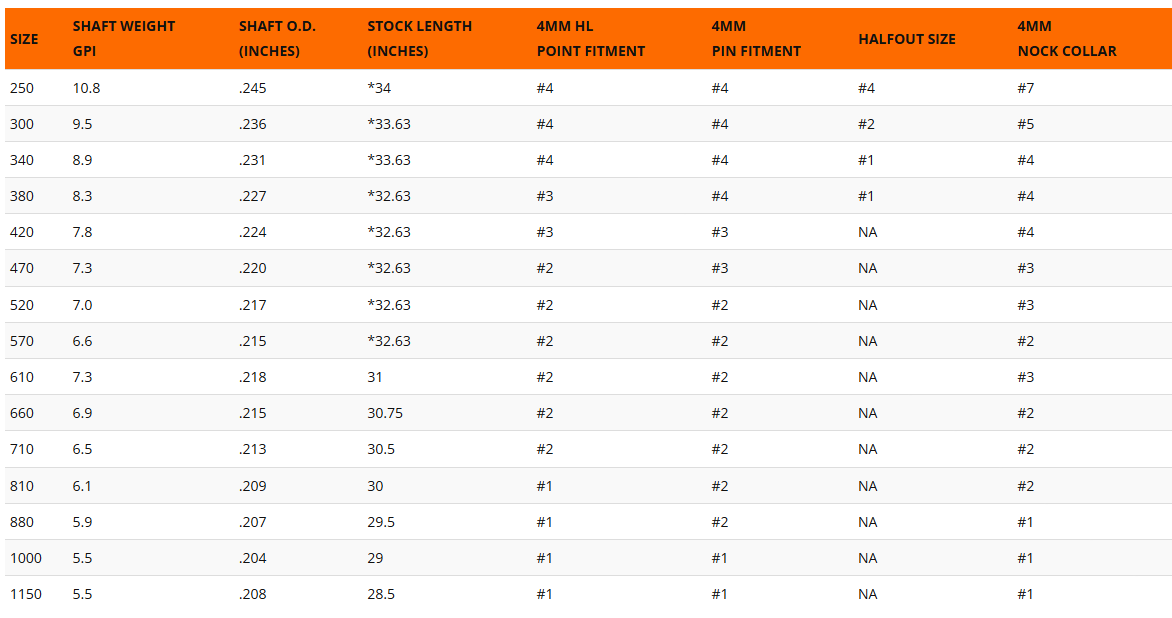
Task: Select the #5 nock collar value
Action: click(1026, 124)
